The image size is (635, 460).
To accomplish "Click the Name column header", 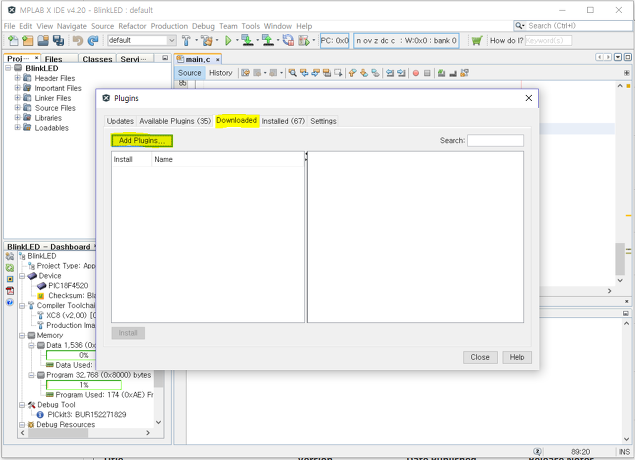I will click(228, 160).
